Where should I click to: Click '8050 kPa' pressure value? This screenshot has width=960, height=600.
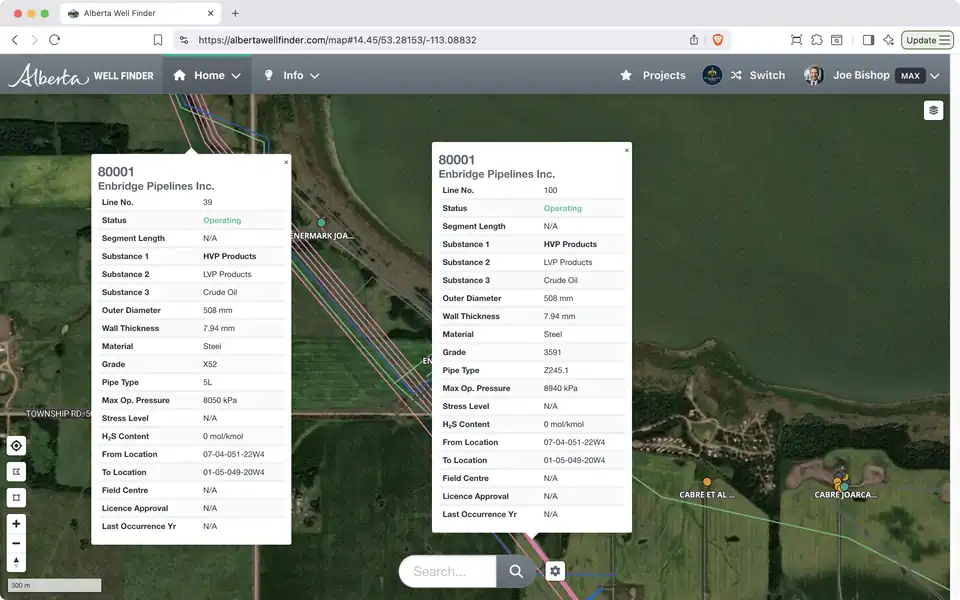[220, 400]
